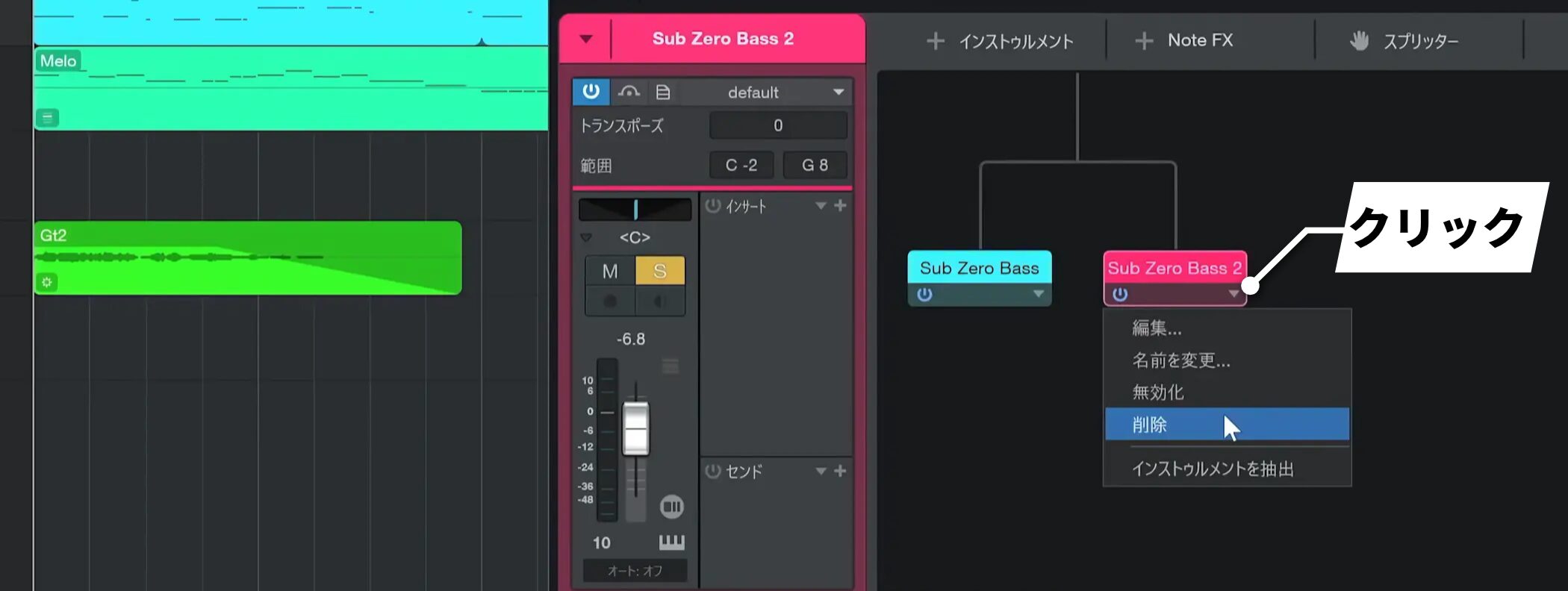Open the default preset dropdown
This screenshot has width=1568, height=591.
[x=839, y=92]
